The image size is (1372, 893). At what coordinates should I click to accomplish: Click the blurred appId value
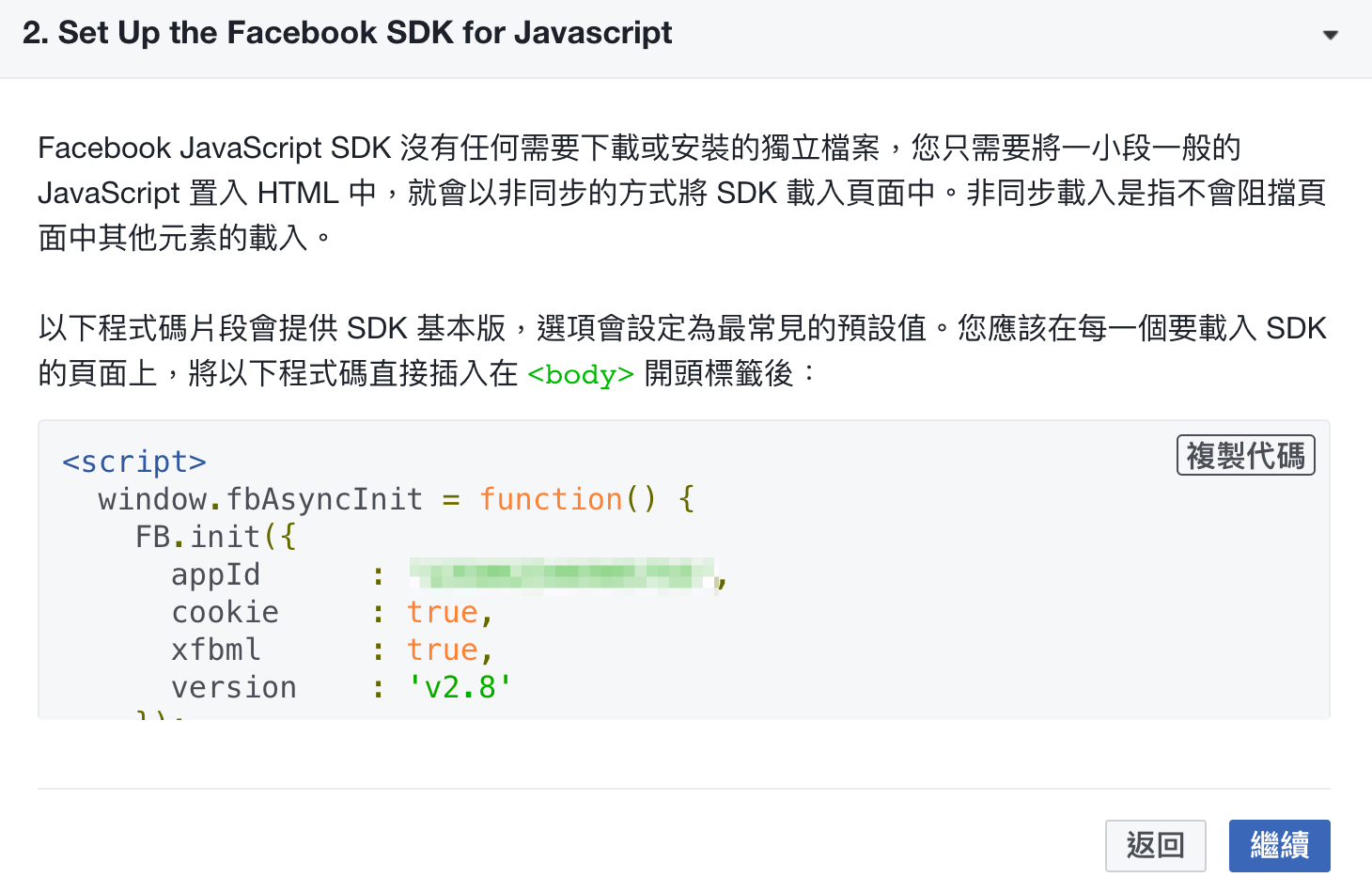tap(562, 573)
